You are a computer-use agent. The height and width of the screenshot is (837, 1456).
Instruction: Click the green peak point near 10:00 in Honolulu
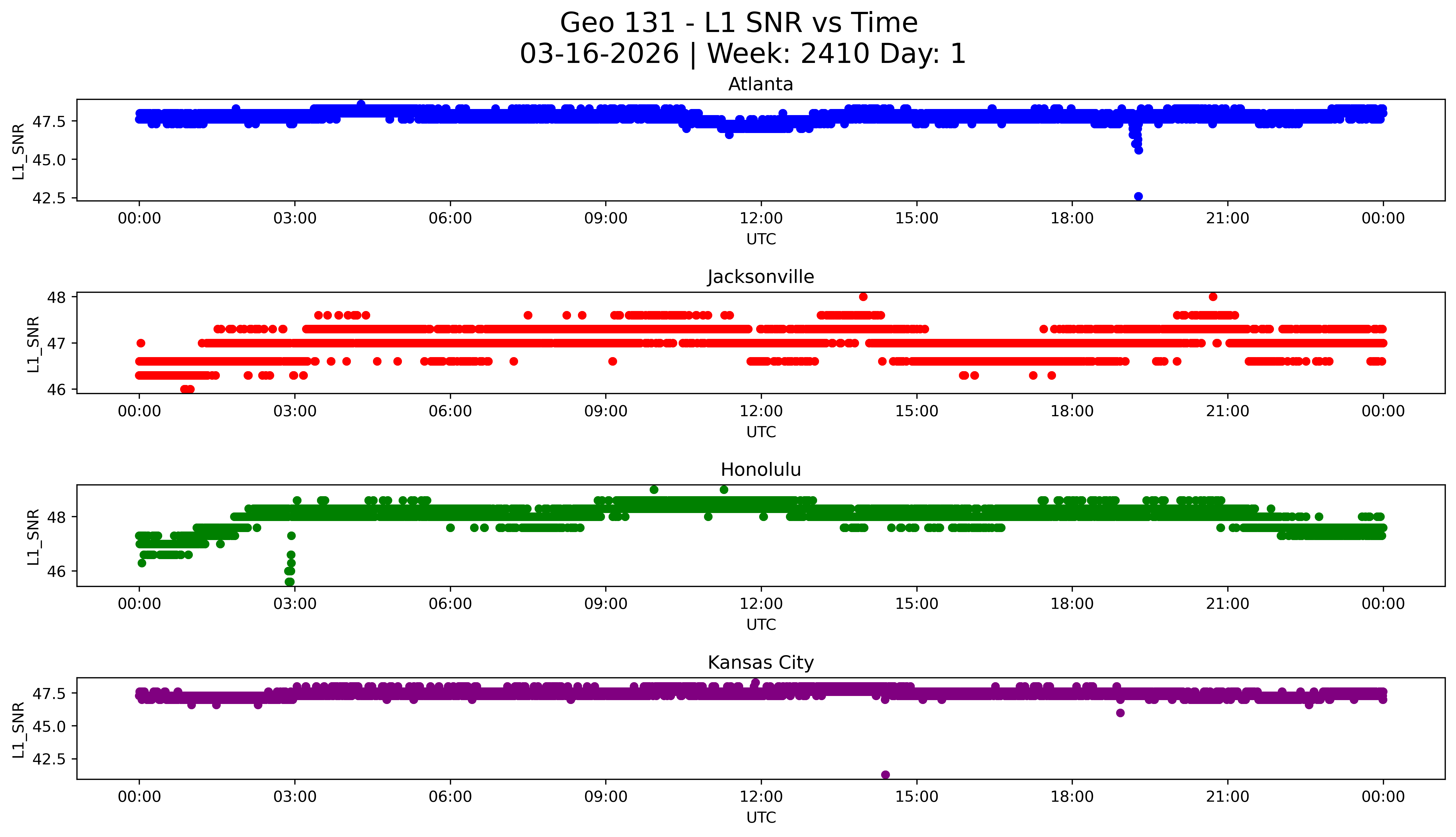[654, 490]
